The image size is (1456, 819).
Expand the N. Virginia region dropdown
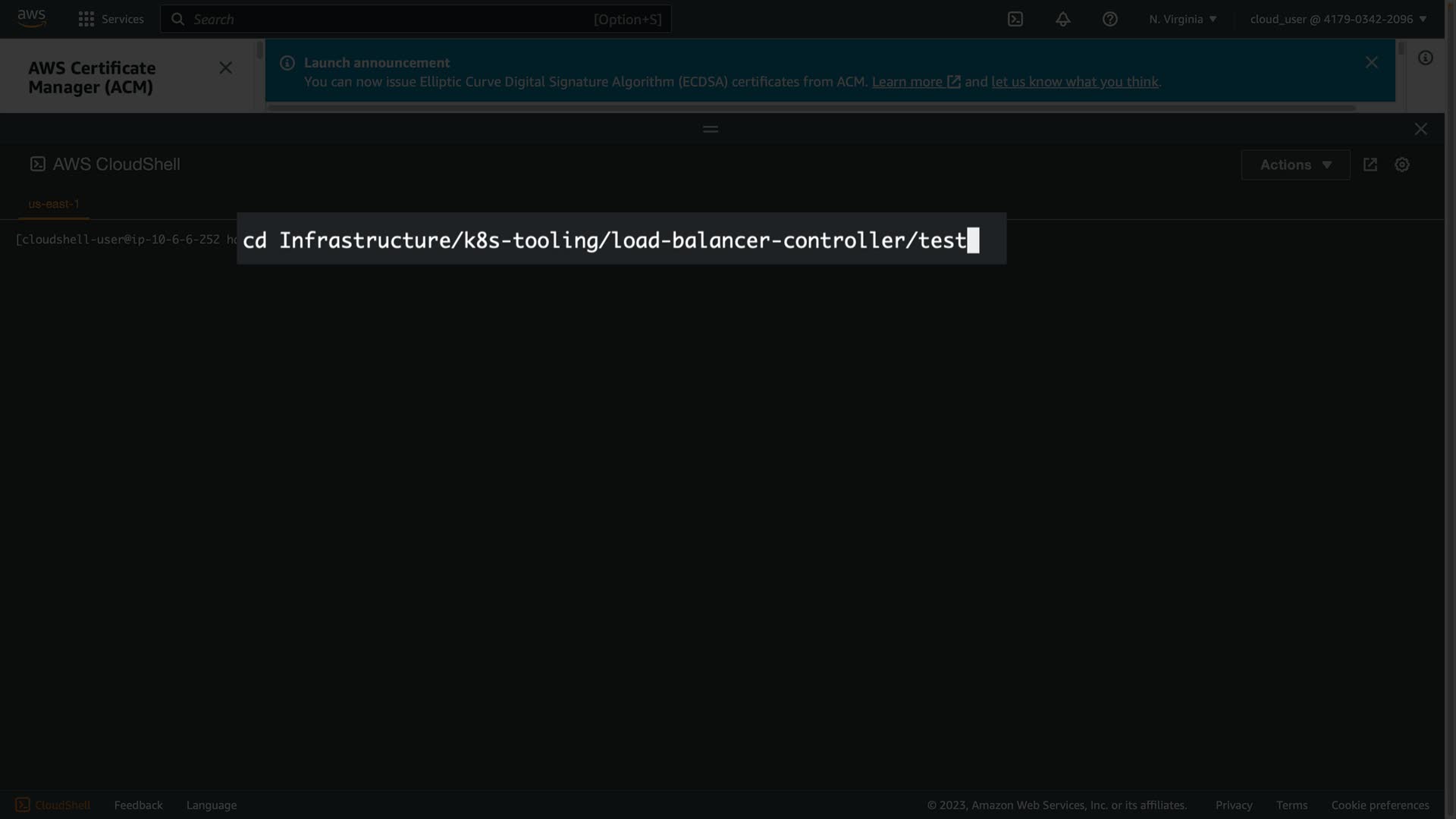point(1182,19)
